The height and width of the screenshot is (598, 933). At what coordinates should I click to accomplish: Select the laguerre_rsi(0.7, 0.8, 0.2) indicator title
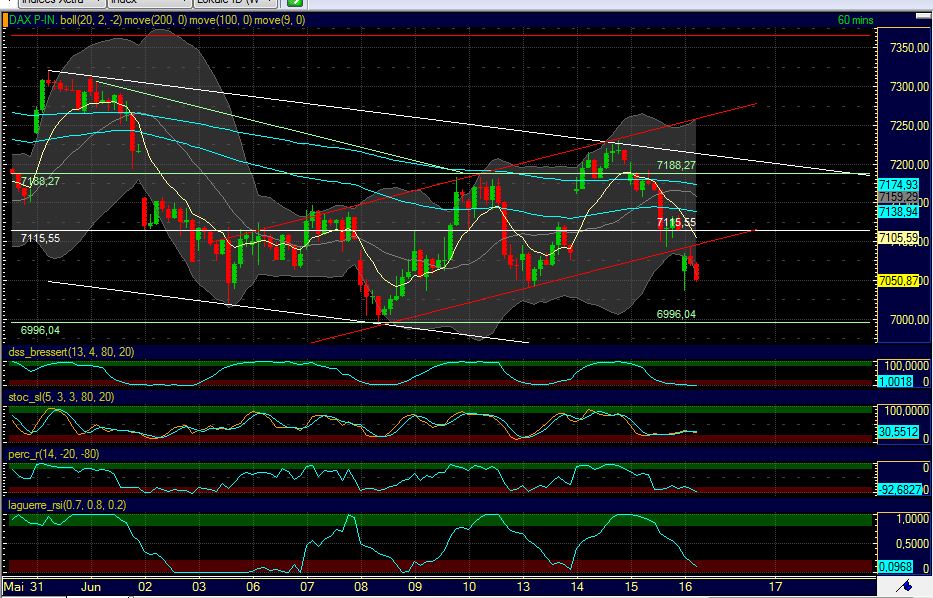67,505
